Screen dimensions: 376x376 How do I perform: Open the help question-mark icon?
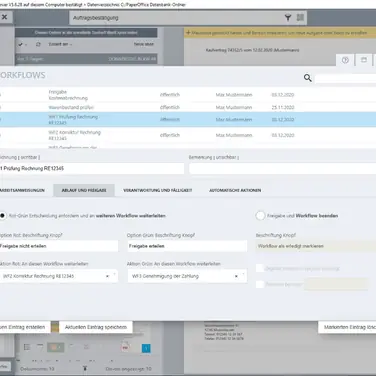tap(345, 60)
